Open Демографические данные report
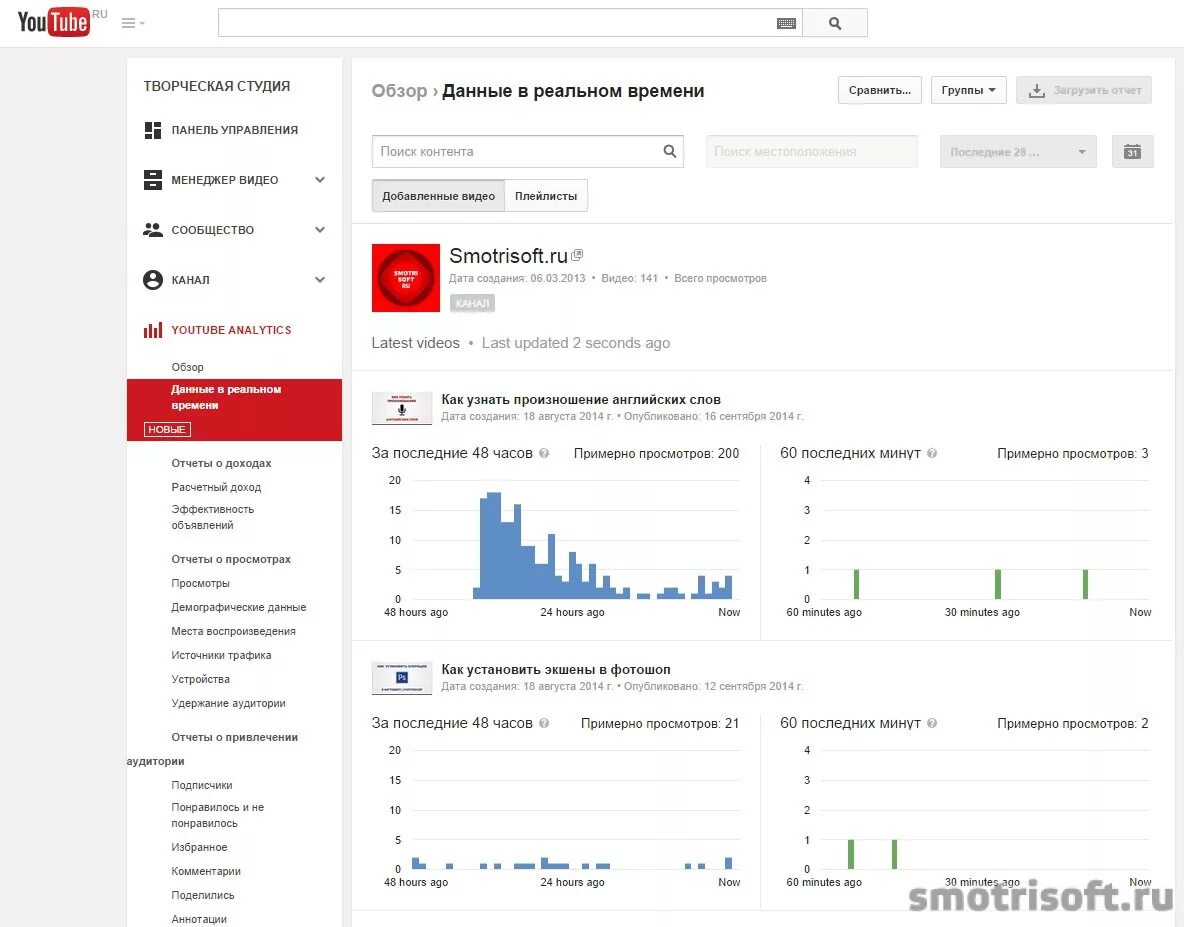 click(x=239, y=607)
